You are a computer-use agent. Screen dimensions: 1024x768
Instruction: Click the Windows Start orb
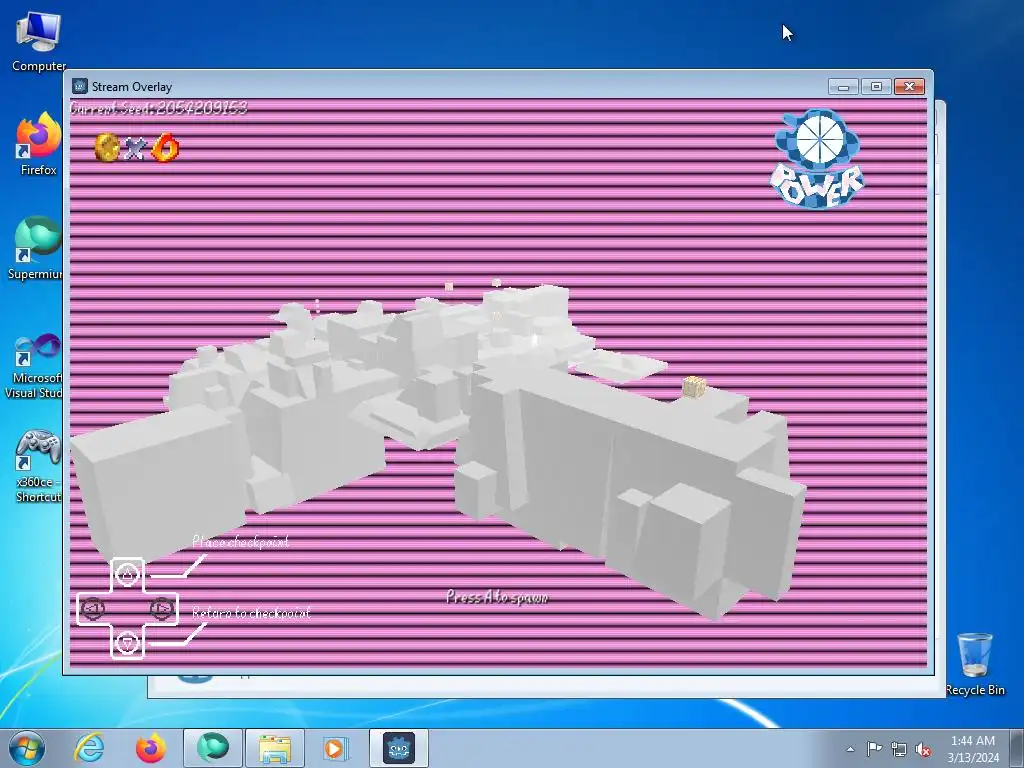26,748
